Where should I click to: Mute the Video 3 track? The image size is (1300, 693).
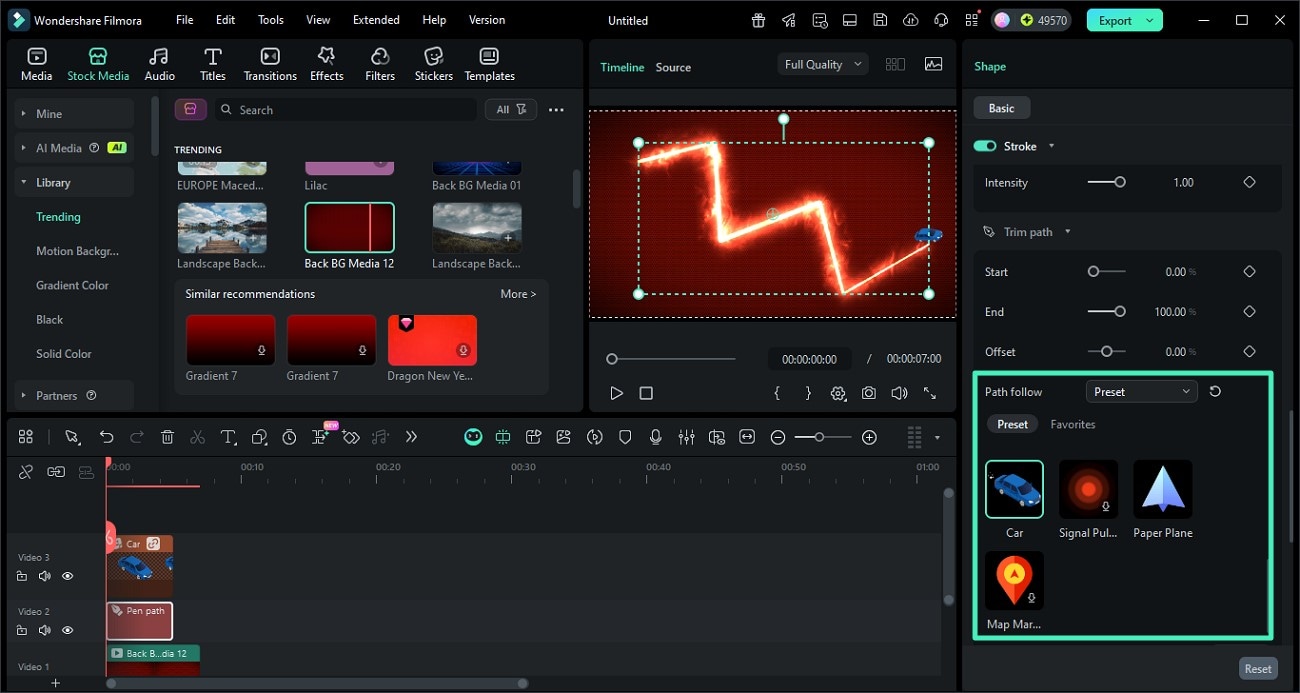click(x=45, y=576)
